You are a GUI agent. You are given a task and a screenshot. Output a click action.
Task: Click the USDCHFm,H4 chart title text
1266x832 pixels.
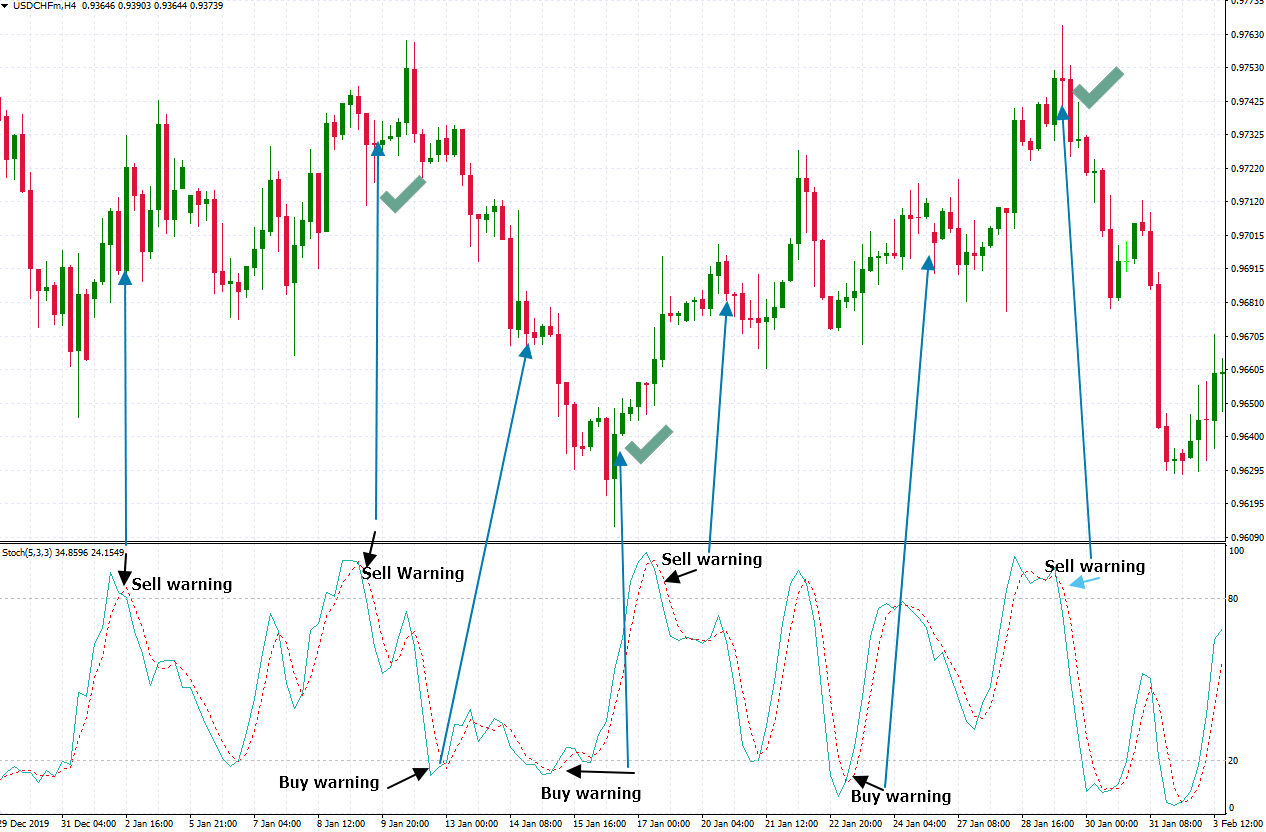(43, 6)
